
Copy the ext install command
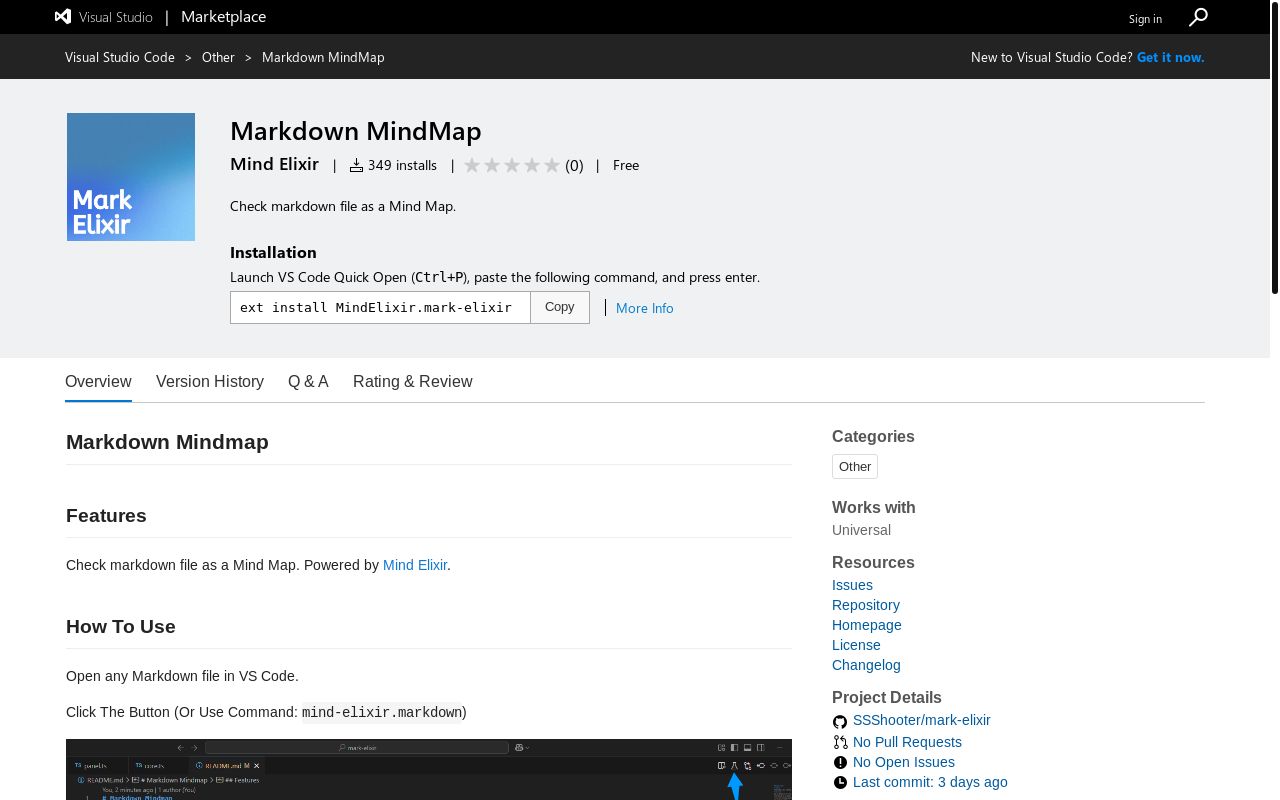(x=559, y=306)
